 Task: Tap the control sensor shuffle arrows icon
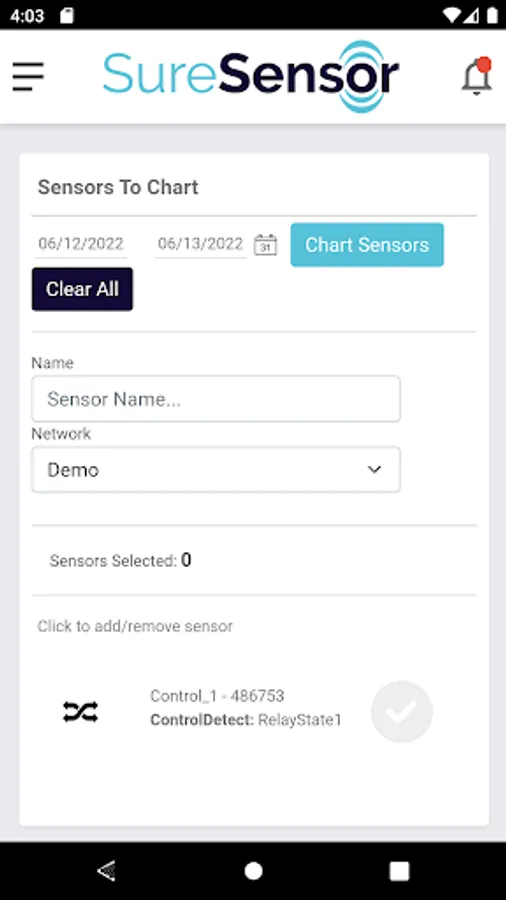[x=80, y=712]
